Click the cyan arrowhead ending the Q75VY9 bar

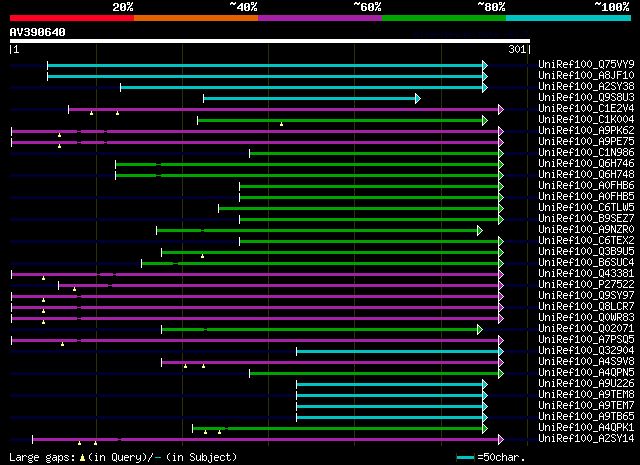[485, 65]
